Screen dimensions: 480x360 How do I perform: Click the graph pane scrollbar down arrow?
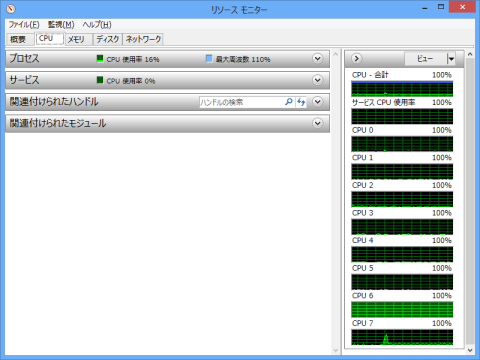click(x=470, y=350)
